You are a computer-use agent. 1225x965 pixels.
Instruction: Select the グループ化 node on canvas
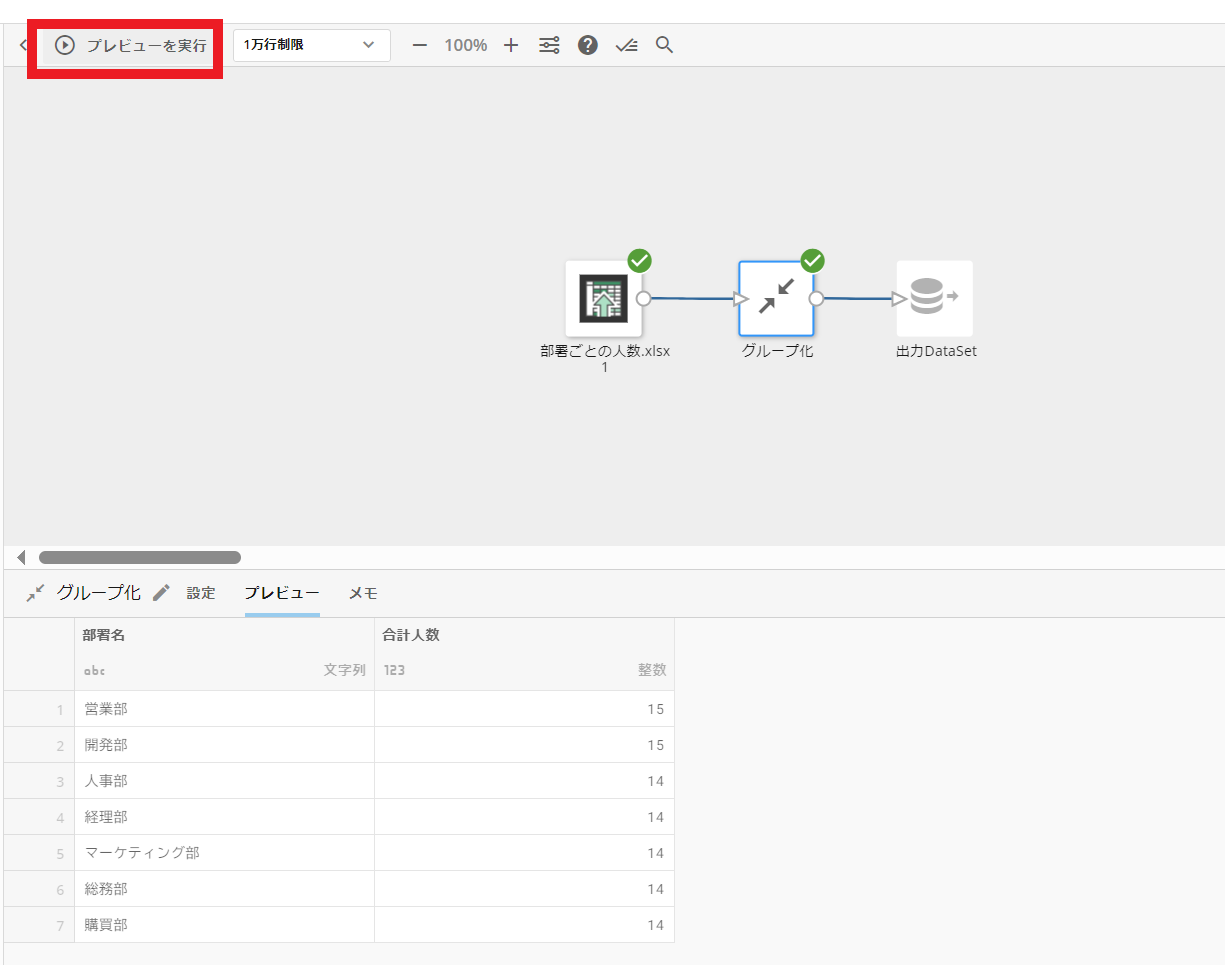pos(777,299)
